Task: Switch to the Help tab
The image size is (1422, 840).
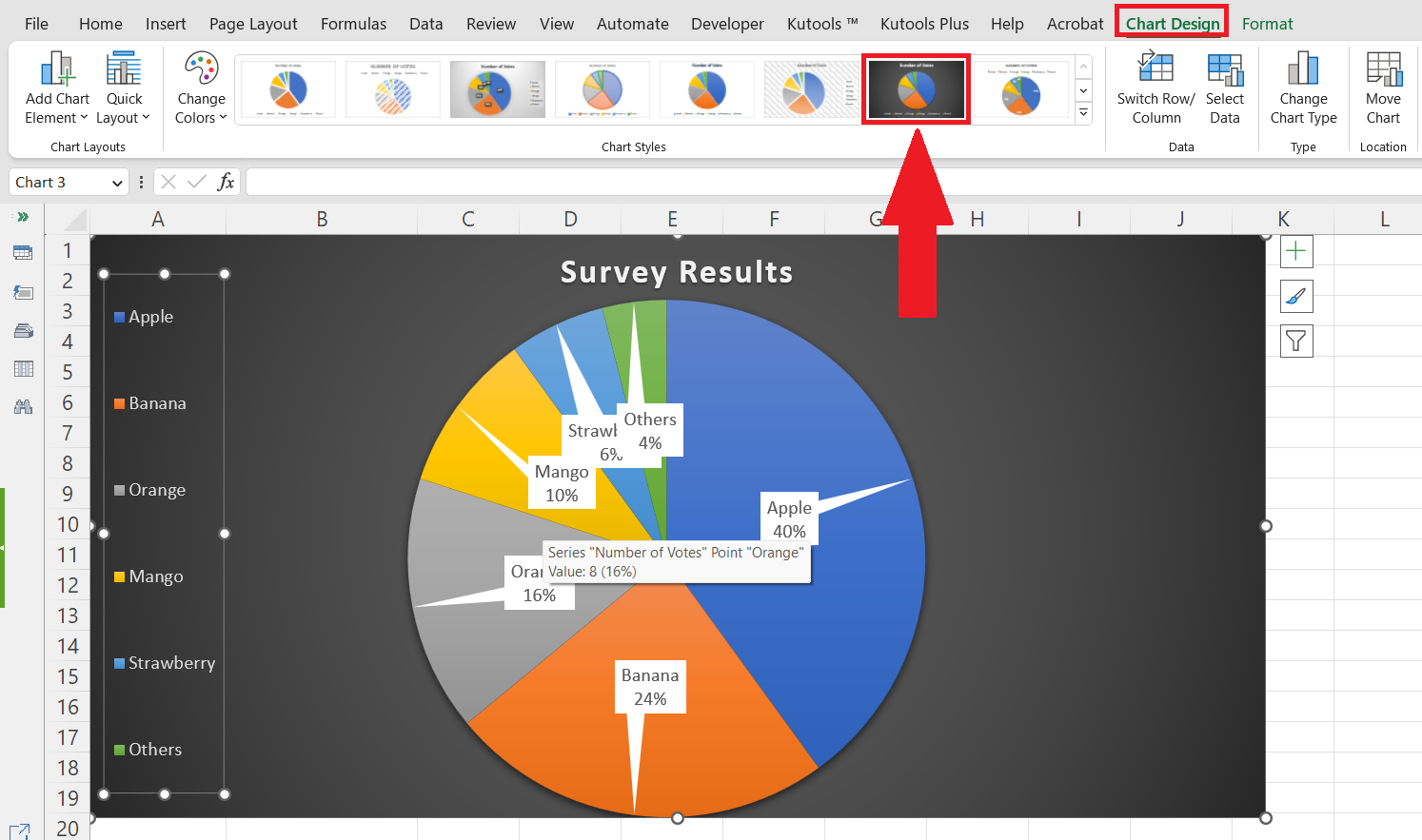Action: 1007,24
